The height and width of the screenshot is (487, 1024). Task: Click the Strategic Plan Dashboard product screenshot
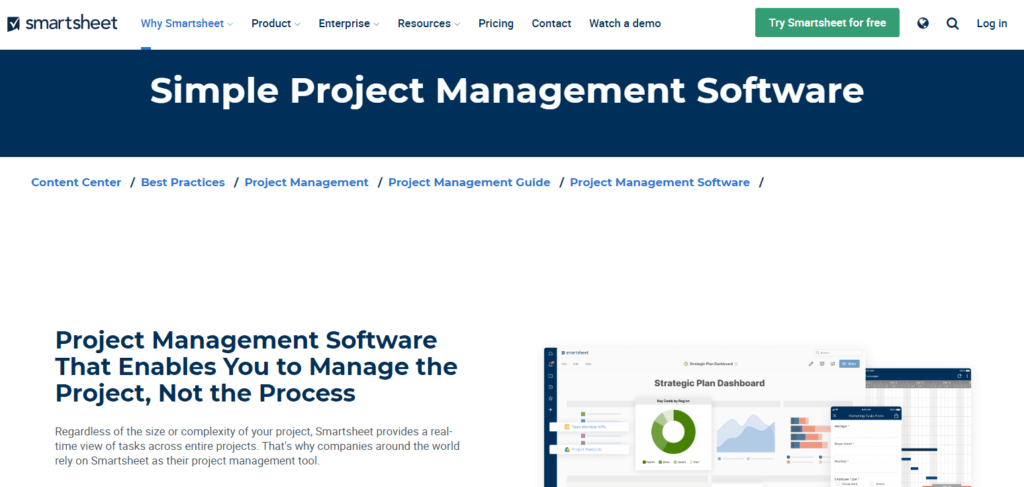point(758,416)
